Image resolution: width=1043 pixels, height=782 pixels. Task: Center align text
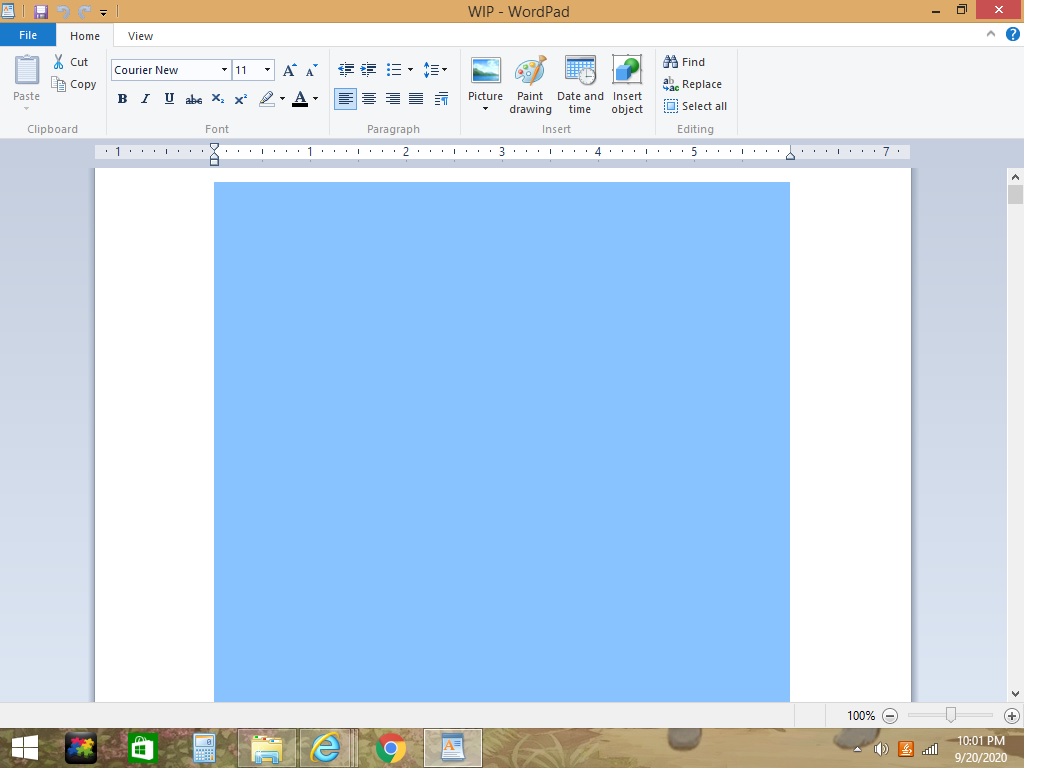369,100
